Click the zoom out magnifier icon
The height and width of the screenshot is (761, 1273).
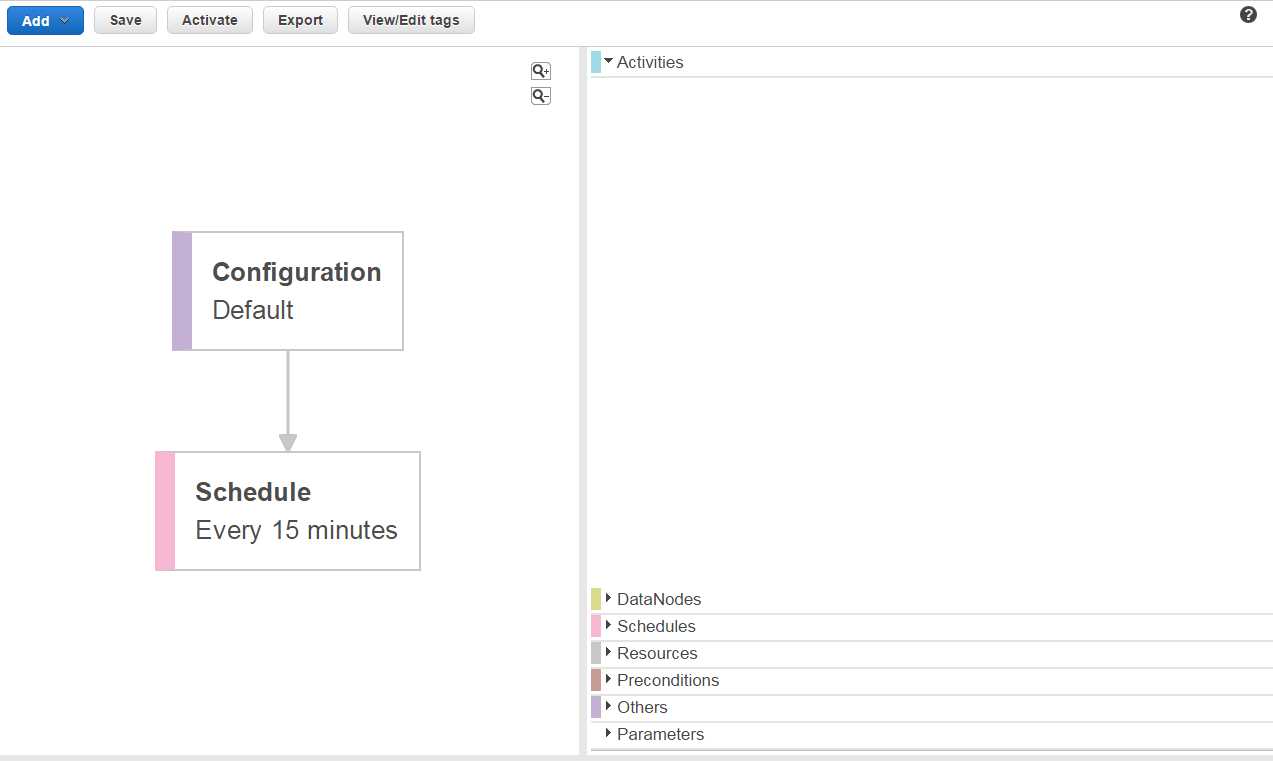click(x=540, y=96)
